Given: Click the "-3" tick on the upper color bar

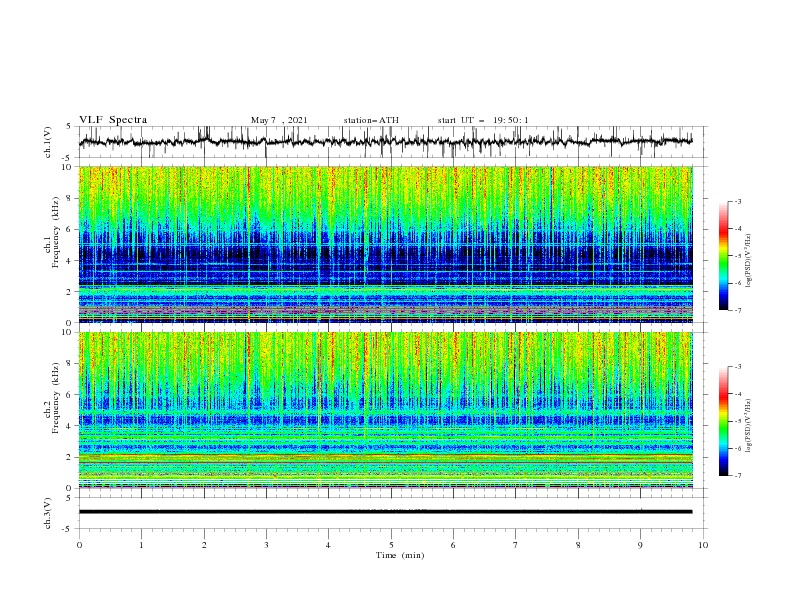Looking at the screenshot, I should pos(737,201).
